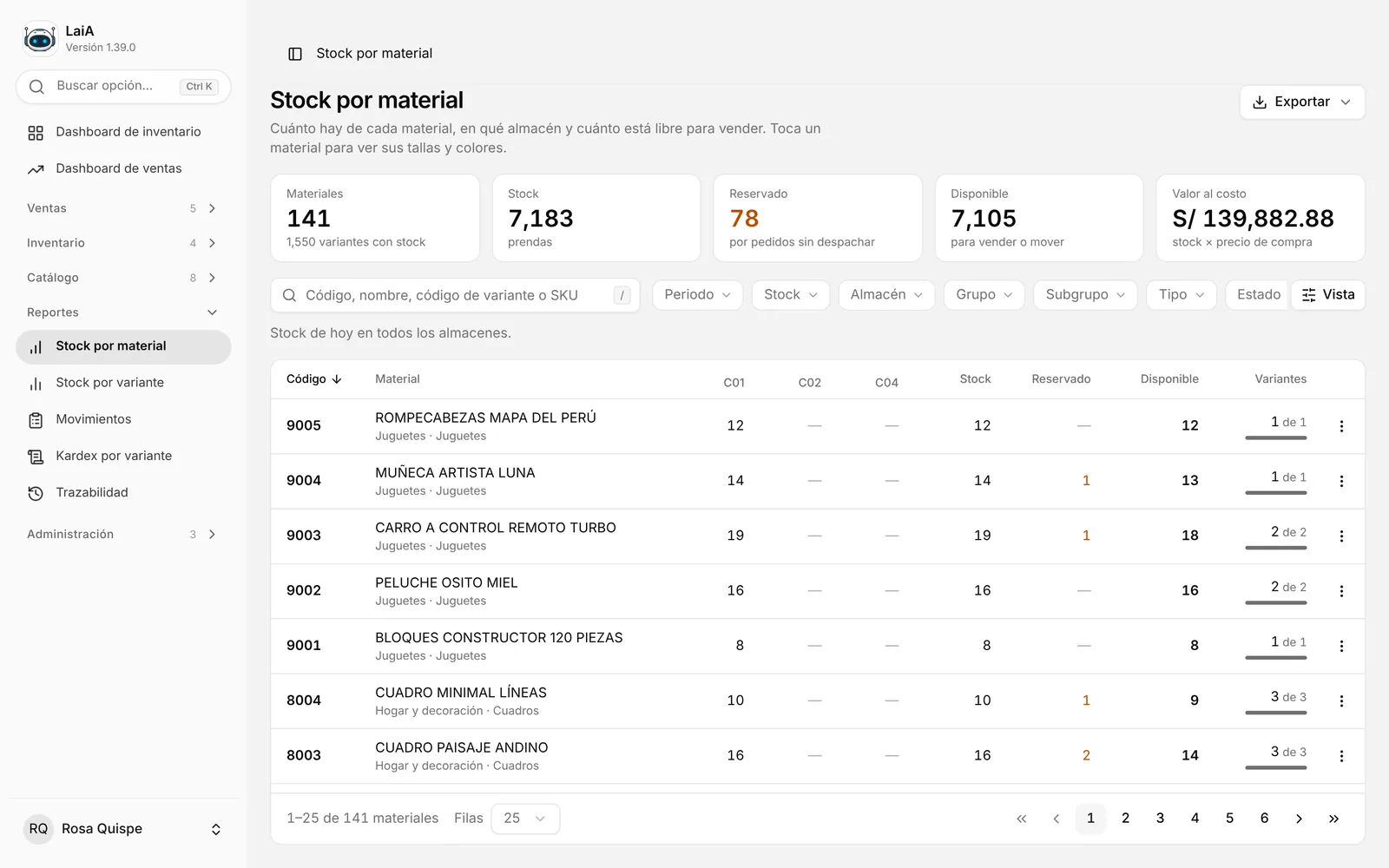Click the Vista button
Viewport: 1389px width, 868px height.
pos(1328,295)
